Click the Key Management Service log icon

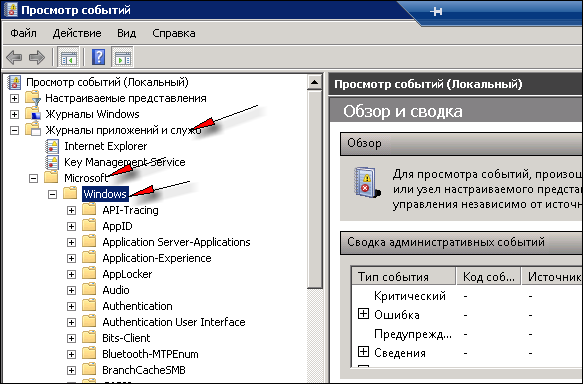(x=52, y=162)
